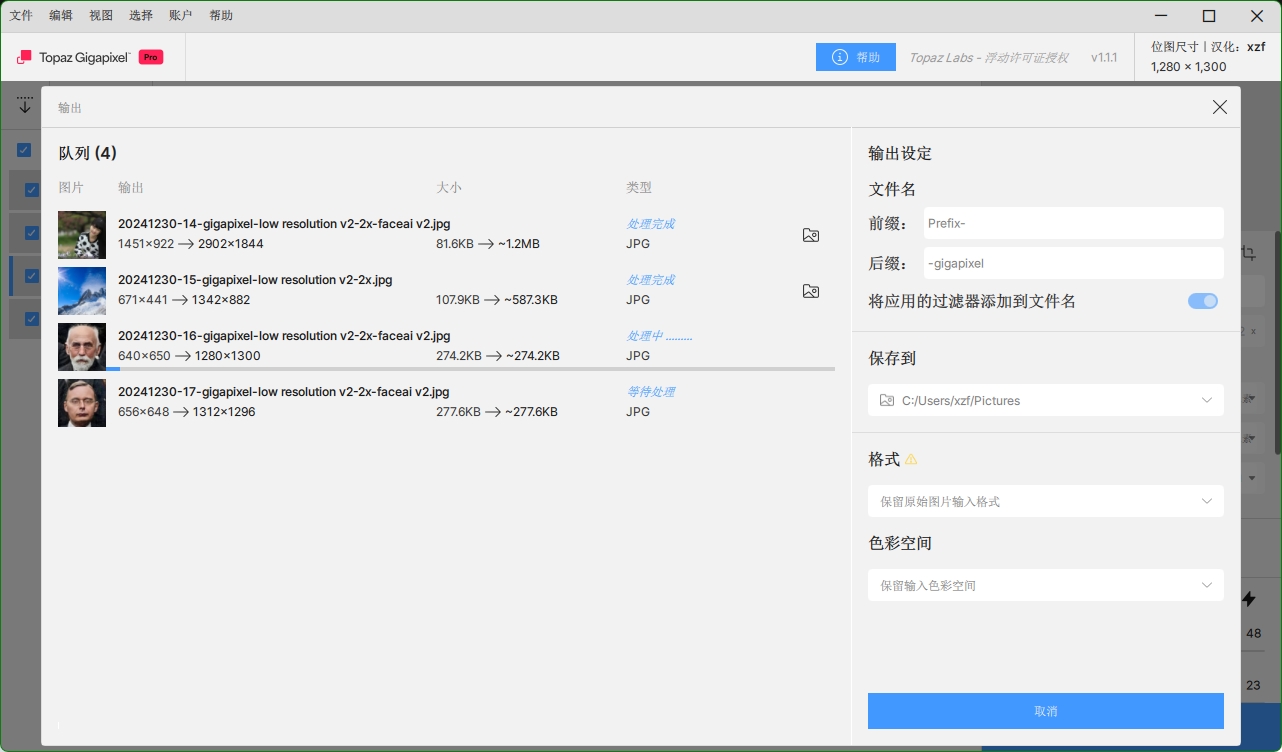Open the 格式 format dropdown

tap(1045, 501)
